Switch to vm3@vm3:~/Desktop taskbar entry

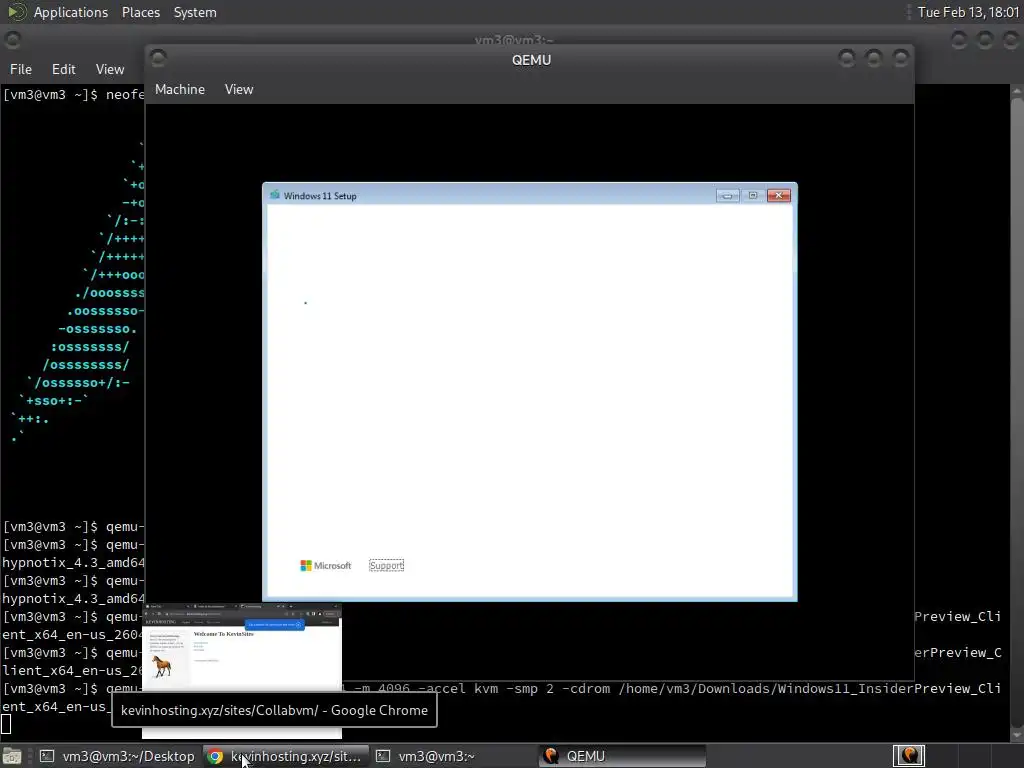click(x=118, y=756)
